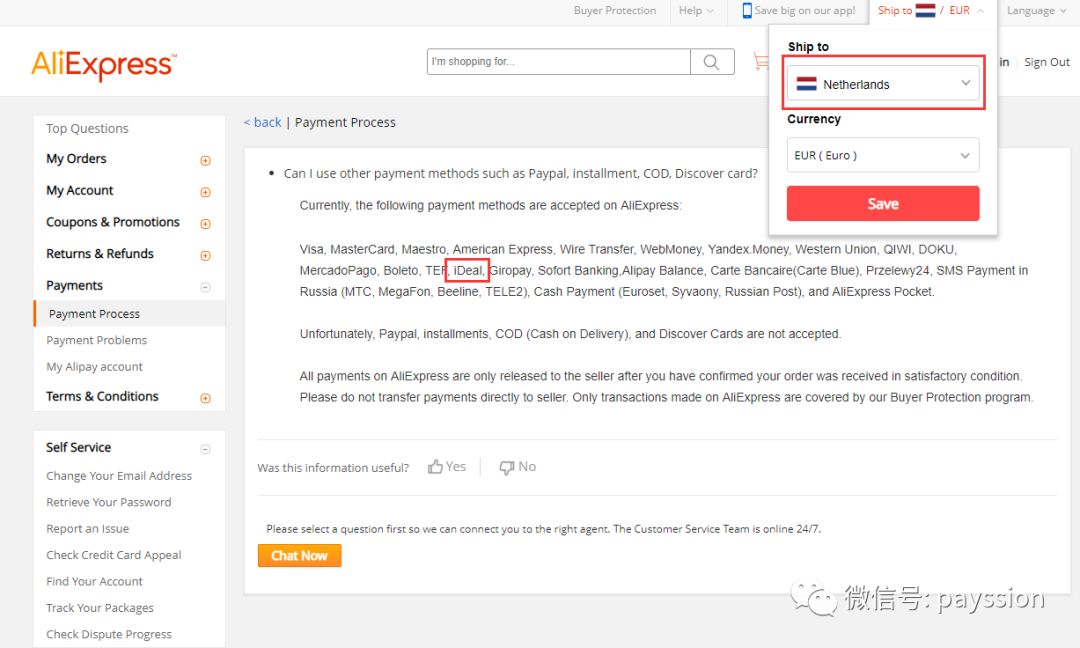Viewport: 1080px width, 648px height.
Task: Open Coupons & Promotions section
Action: (x=113, y=222)
